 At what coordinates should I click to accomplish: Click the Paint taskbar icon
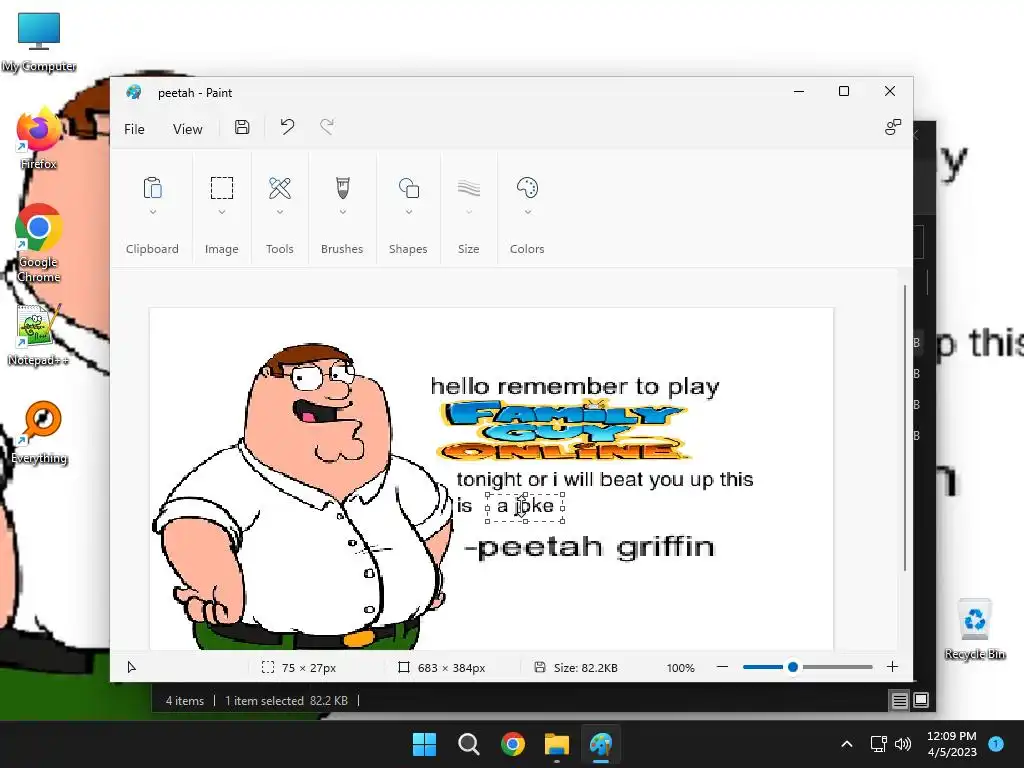[x=601, y=744]
